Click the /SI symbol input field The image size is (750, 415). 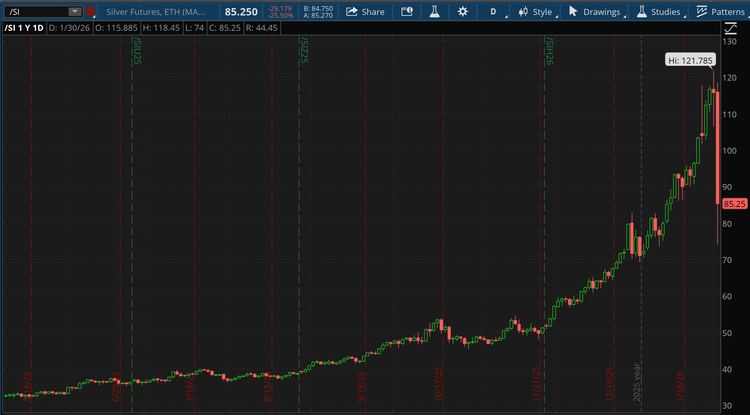pos(35,12)
